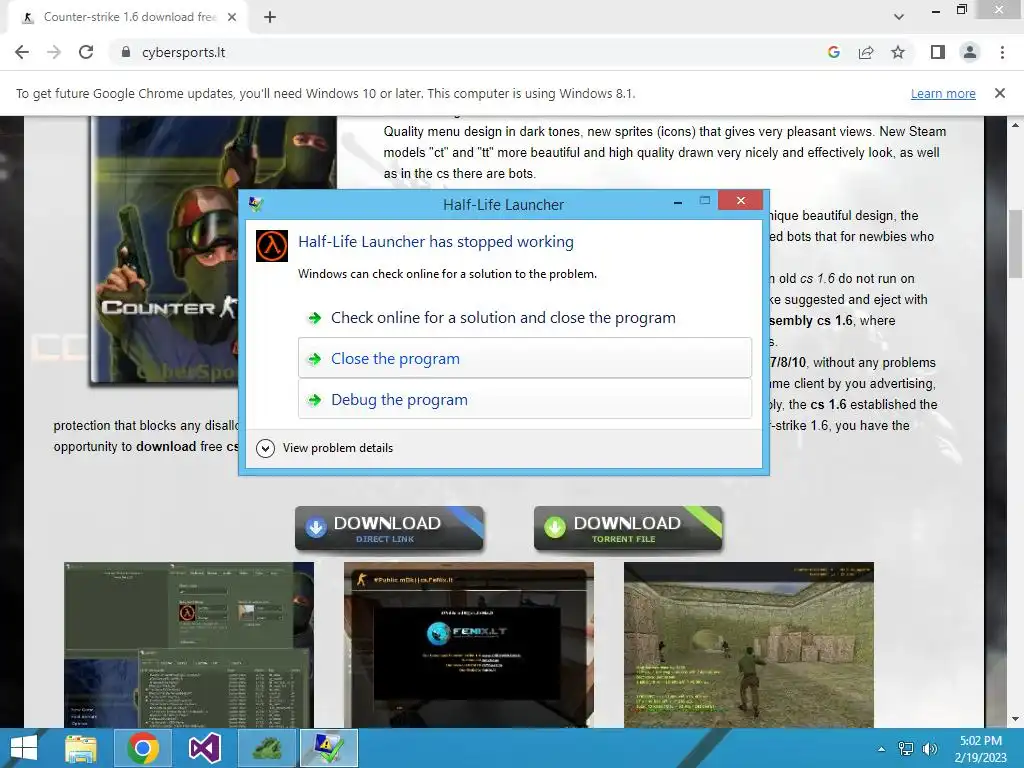Screen dimensions: 1024x768
Task: Bookmark this page with the star icon
Action: click(898, 52)
